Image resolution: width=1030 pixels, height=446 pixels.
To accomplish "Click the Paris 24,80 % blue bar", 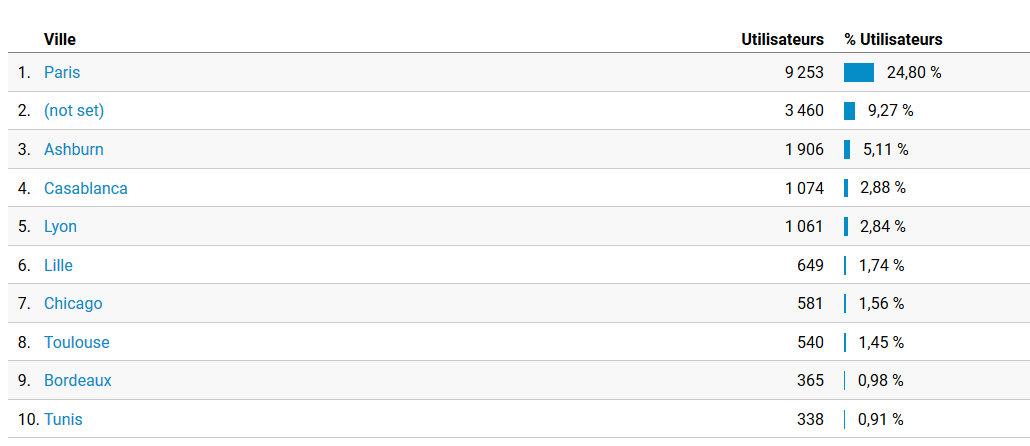I will click(859, 72).
